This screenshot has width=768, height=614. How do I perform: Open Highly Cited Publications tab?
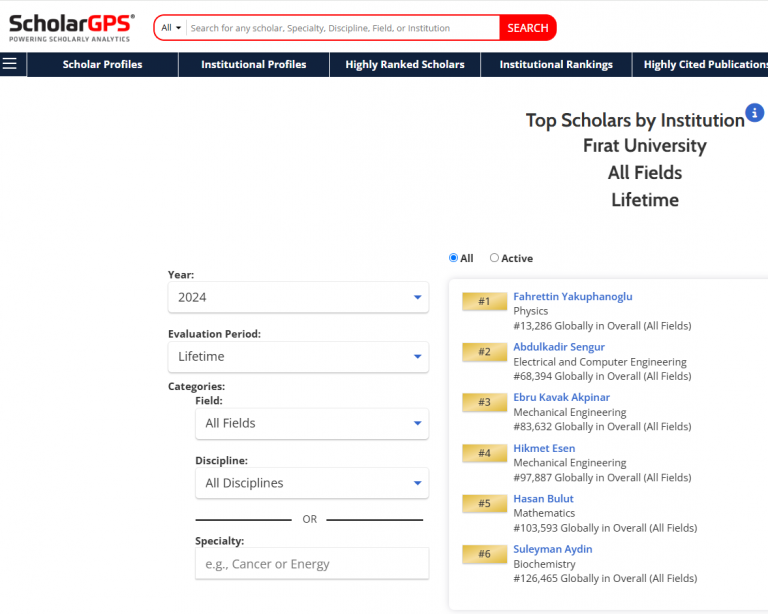pyautogui.click(x=700, y=65)
